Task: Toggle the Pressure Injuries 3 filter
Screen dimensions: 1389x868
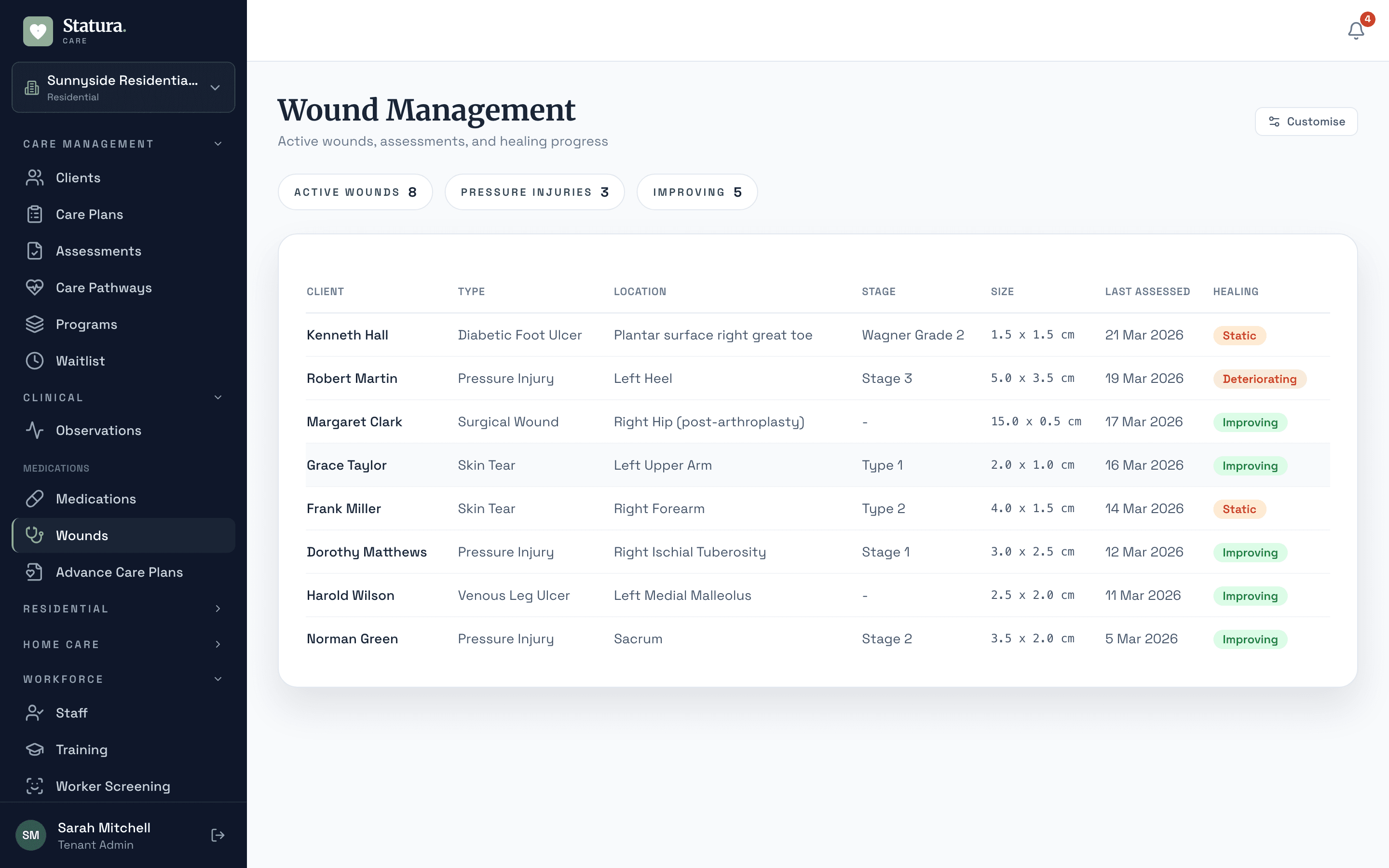Action: point(534,192)
